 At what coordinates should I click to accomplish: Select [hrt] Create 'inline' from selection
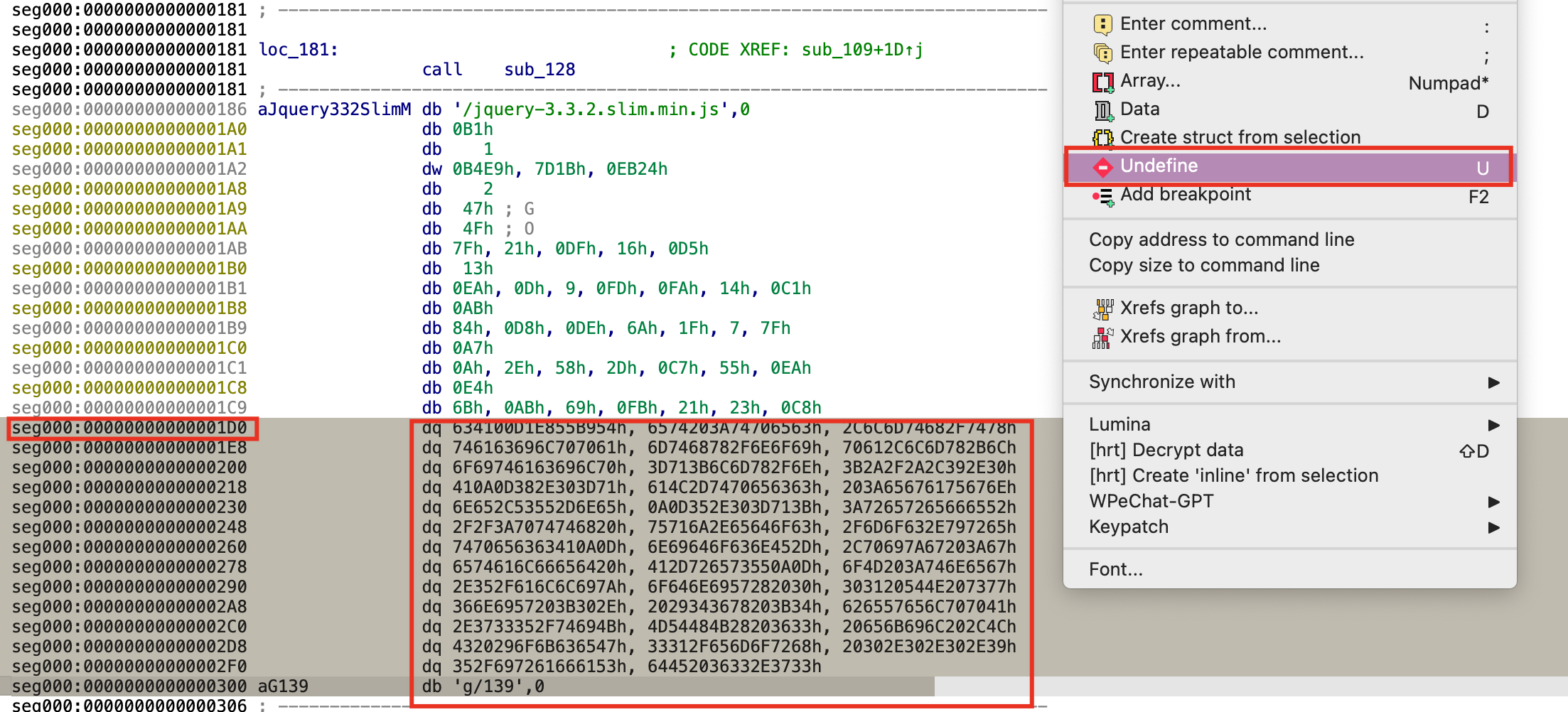(1233, 476)
